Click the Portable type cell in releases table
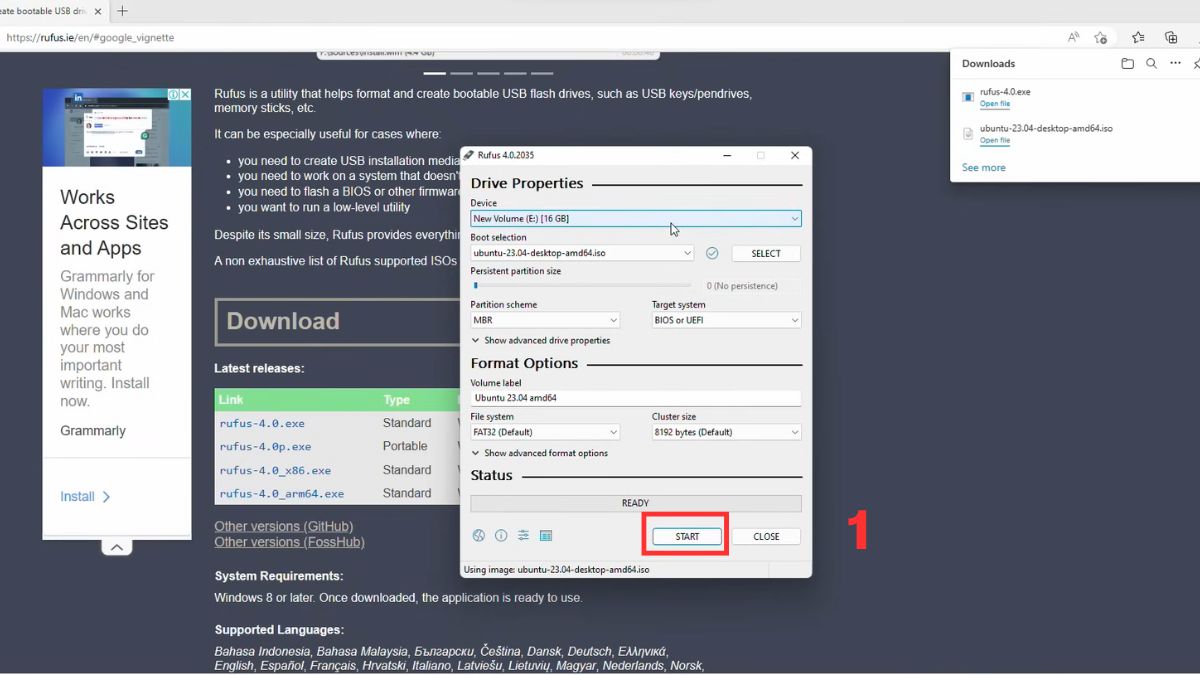 click(x=405, y=446)
